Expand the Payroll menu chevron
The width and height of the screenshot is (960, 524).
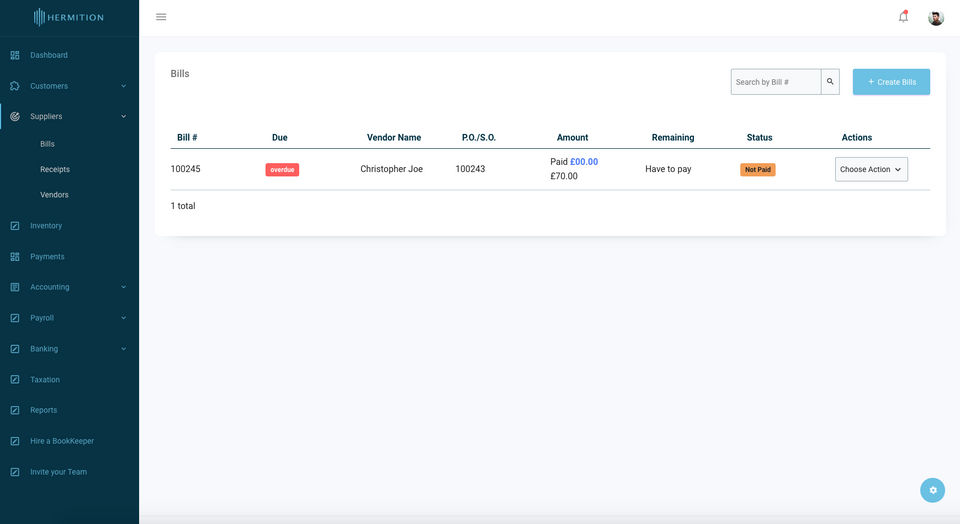click(x=124, y=318)
